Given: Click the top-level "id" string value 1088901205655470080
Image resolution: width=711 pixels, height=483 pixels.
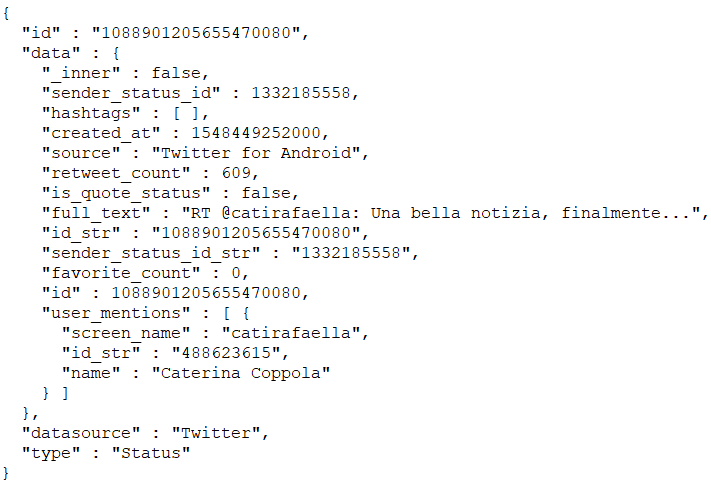Looking at the screenshot, I should pyautogui.click(x=196, y=33).
